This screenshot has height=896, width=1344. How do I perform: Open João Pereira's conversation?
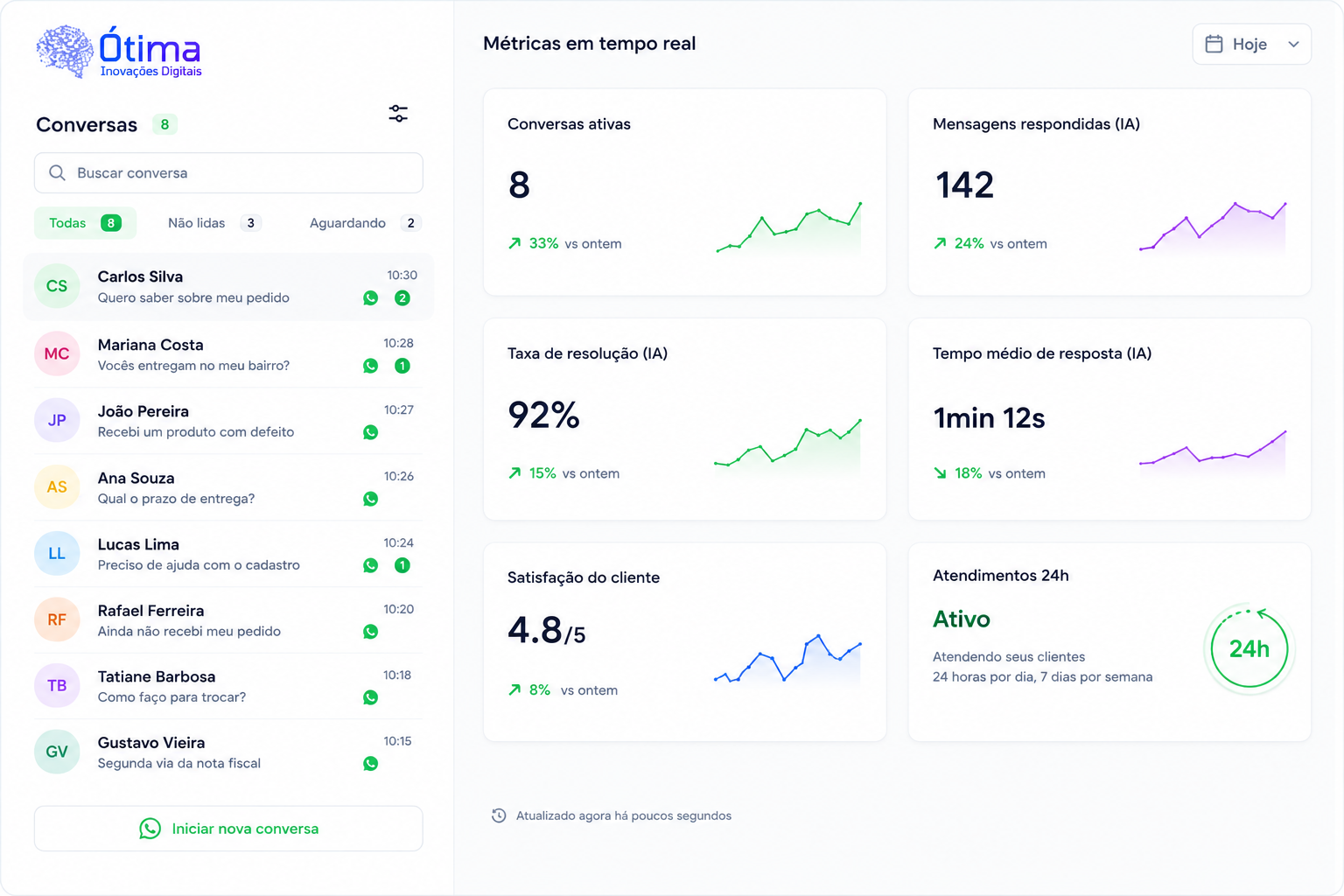pyautogui.click(x=228, y=421)
